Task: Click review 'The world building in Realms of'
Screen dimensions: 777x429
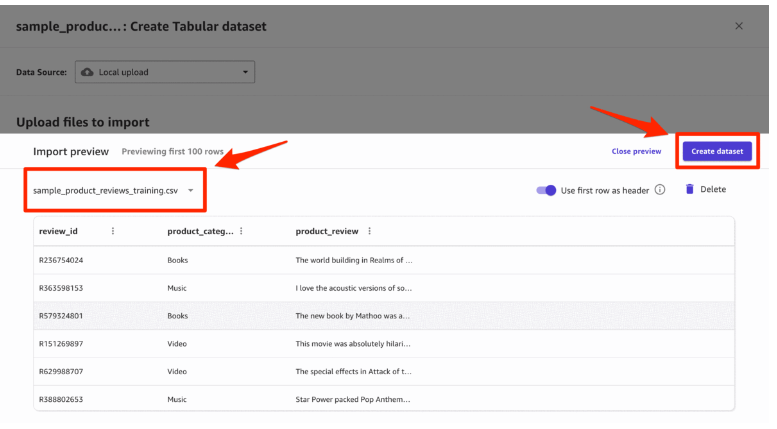Action: (354, 260)
